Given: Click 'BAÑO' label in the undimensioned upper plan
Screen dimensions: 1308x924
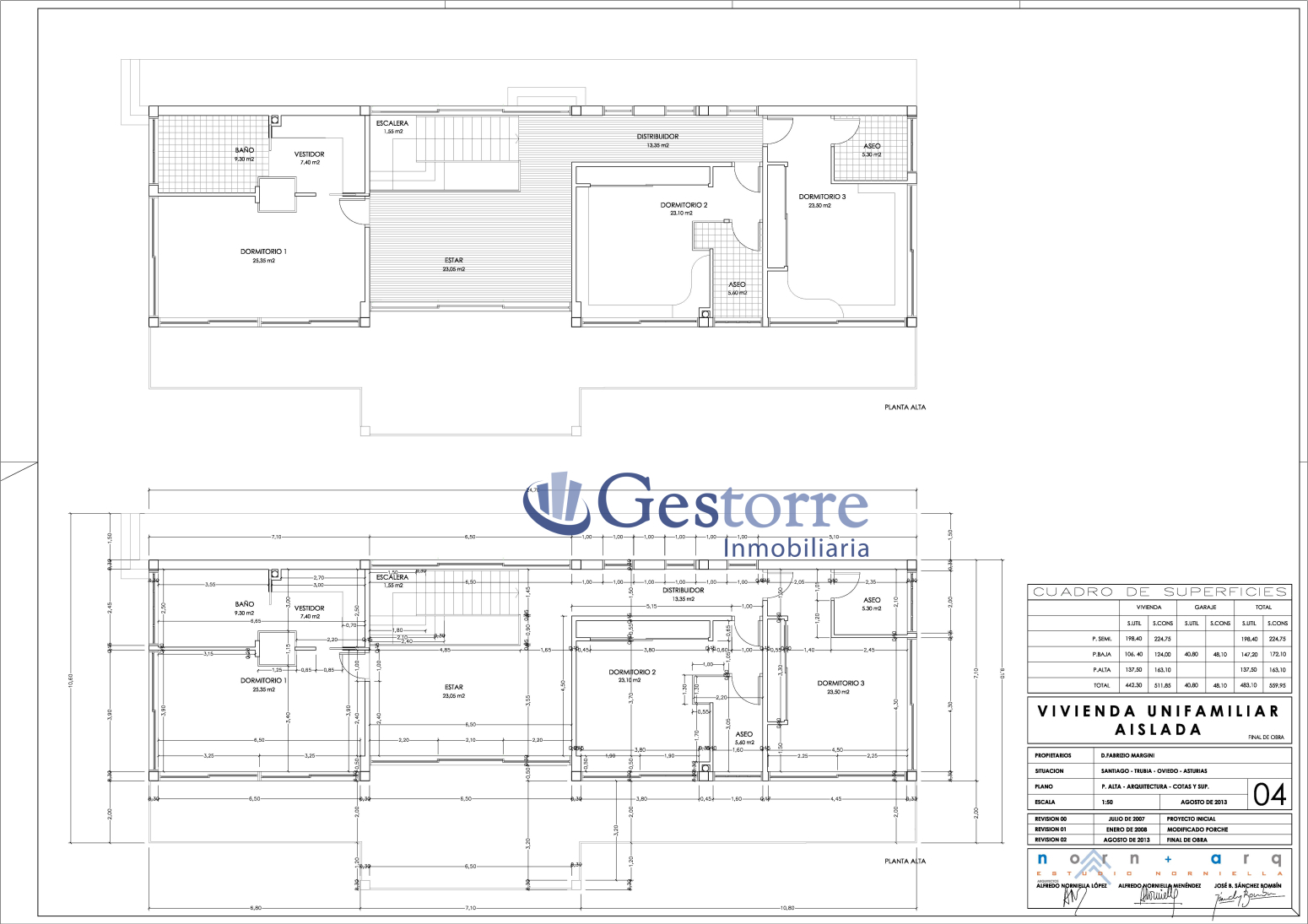Looking at the screenshot, I should 245,150.
